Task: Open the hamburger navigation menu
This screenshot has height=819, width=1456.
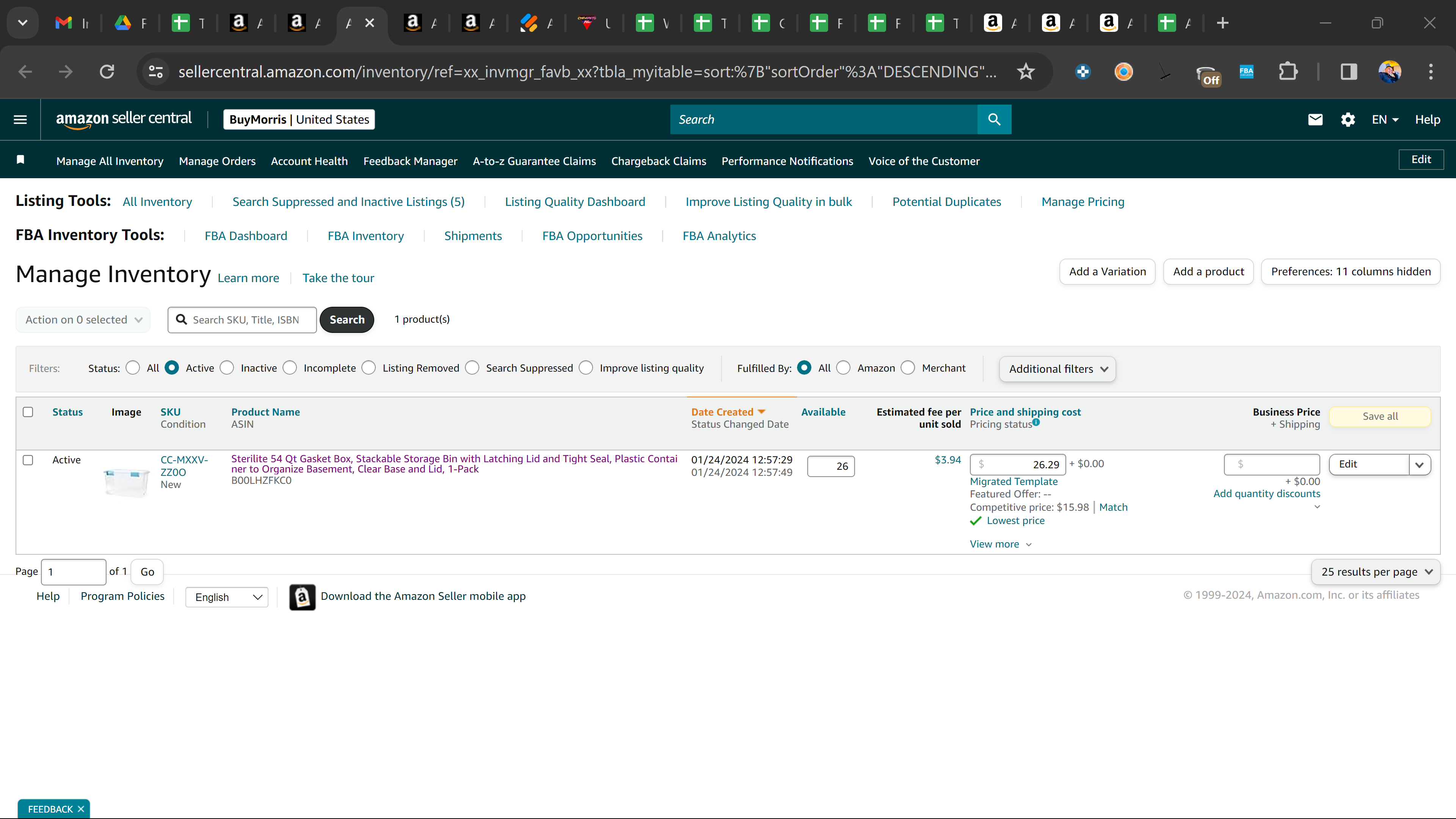Action: (x=20, y=119)
